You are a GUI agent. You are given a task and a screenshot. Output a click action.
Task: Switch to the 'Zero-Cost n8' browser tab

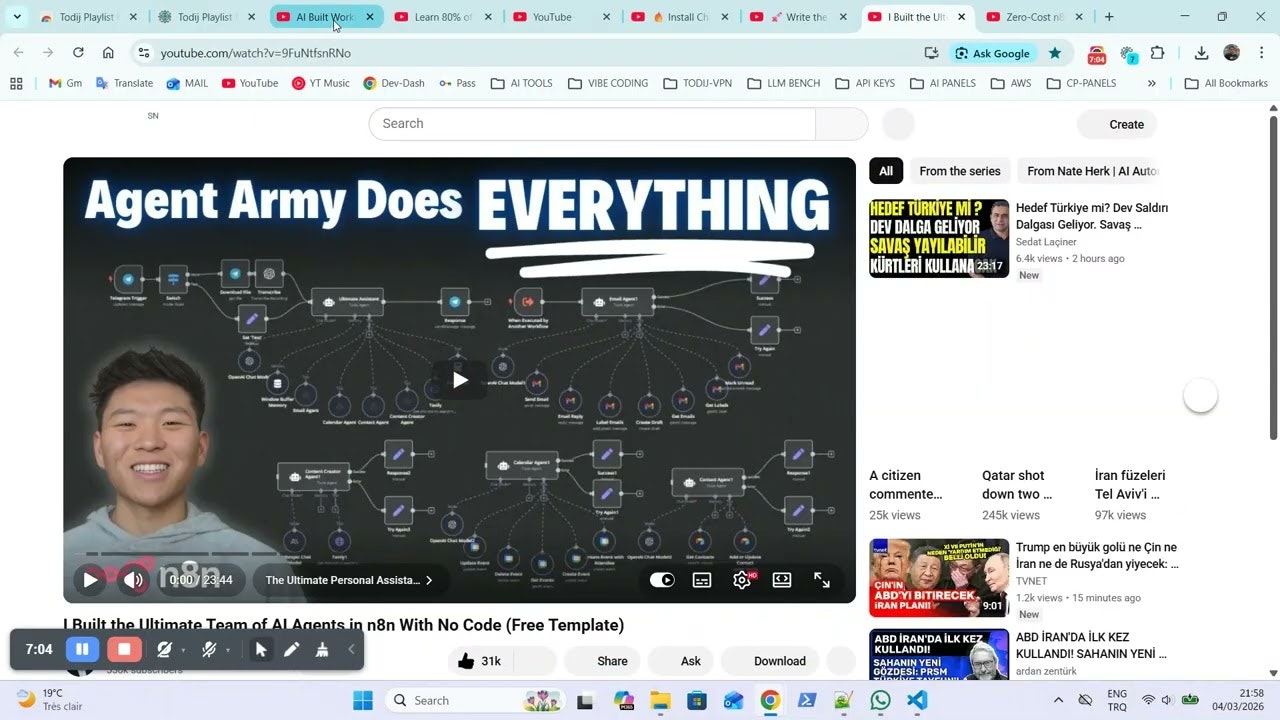1035,17
